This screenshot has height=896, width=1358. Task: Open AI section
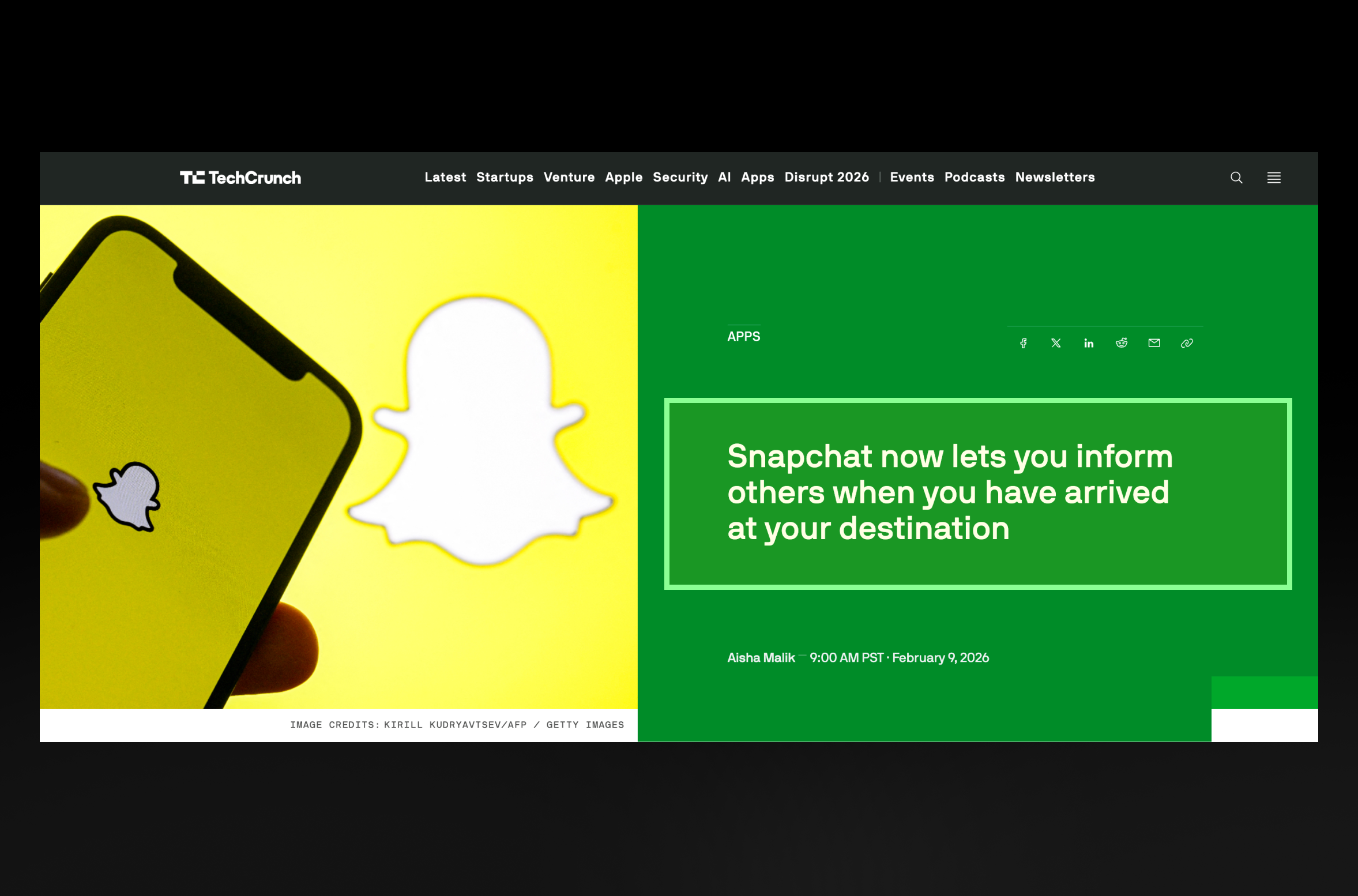724,177
